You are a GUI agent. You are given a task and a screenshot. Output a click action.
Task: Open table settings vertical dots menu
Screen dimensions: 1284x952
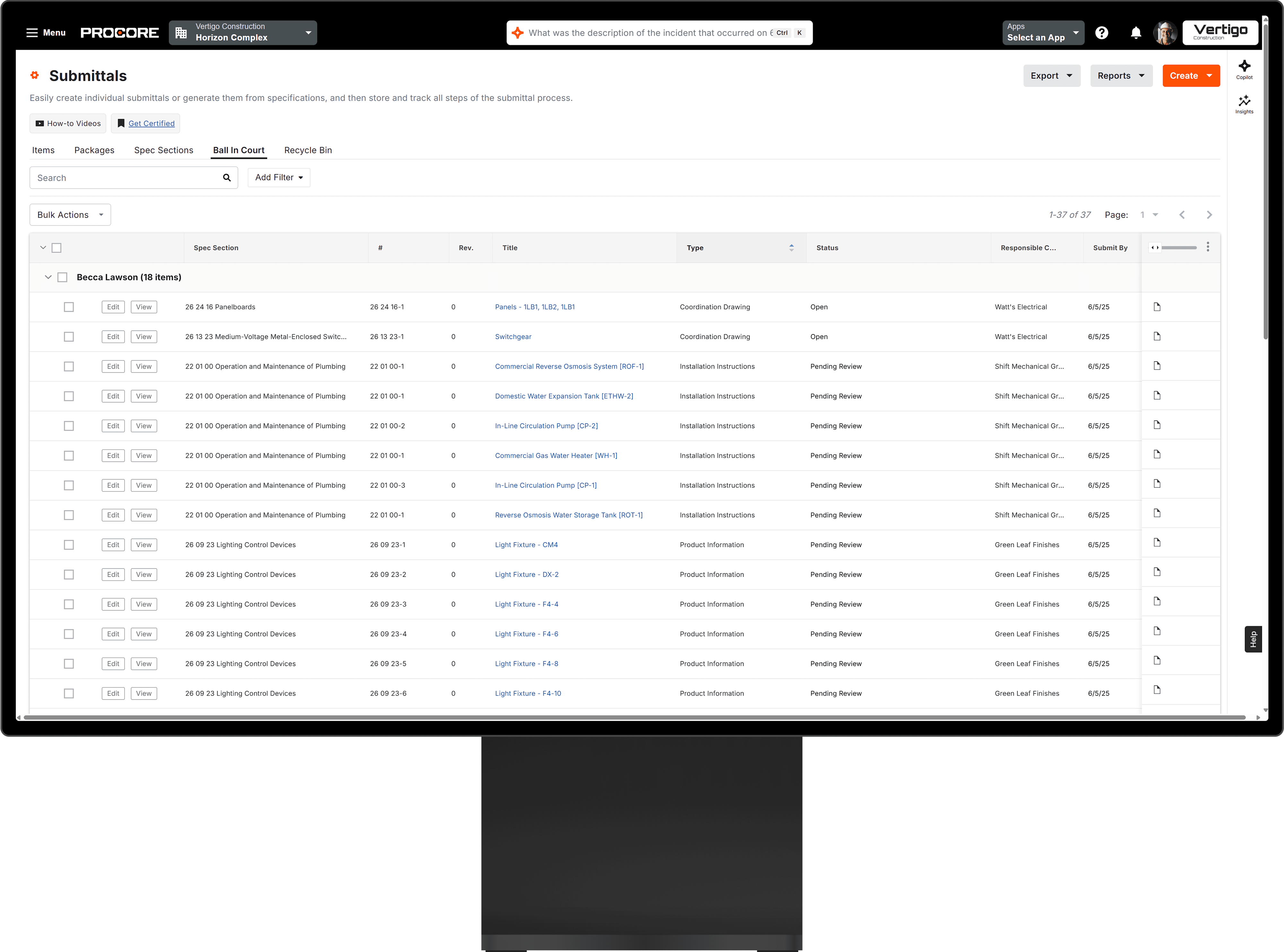click(x=1207, y=247)
